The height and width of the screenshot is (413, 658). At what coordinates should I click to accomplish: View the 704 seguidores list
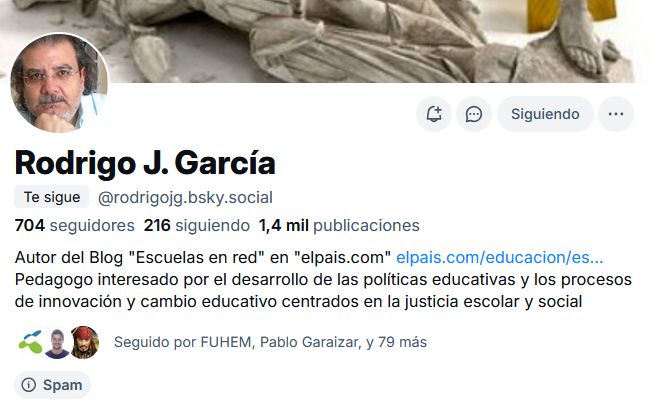pyautogui.click(x=74, y=225)
